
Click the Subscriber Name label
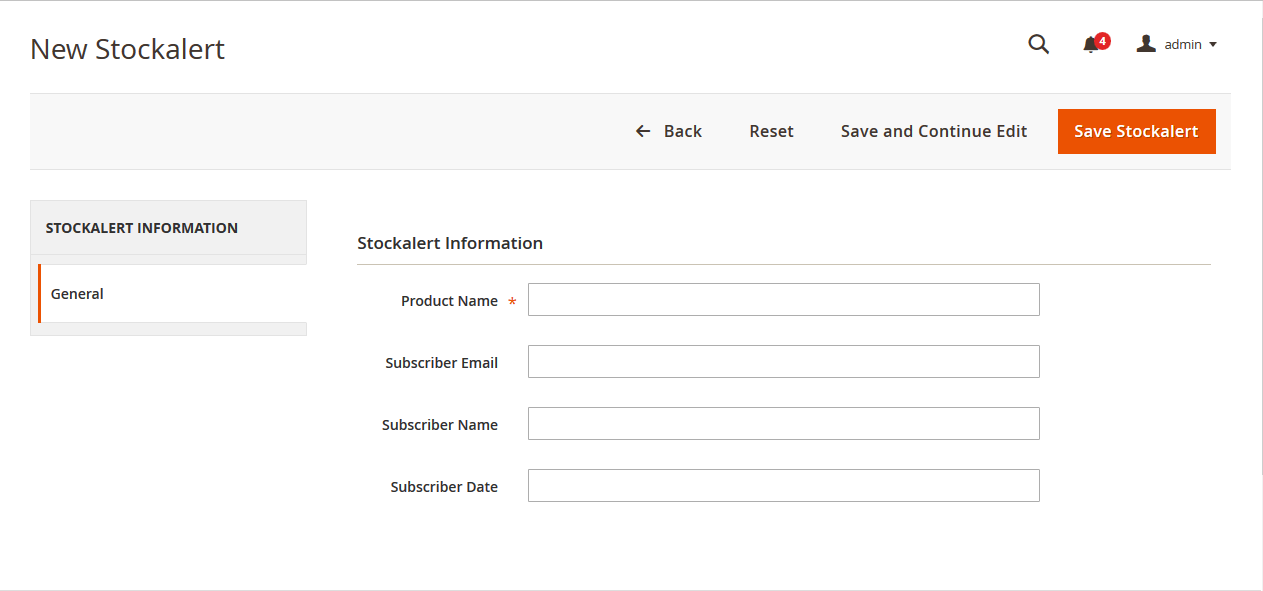[x=439, y=425]
